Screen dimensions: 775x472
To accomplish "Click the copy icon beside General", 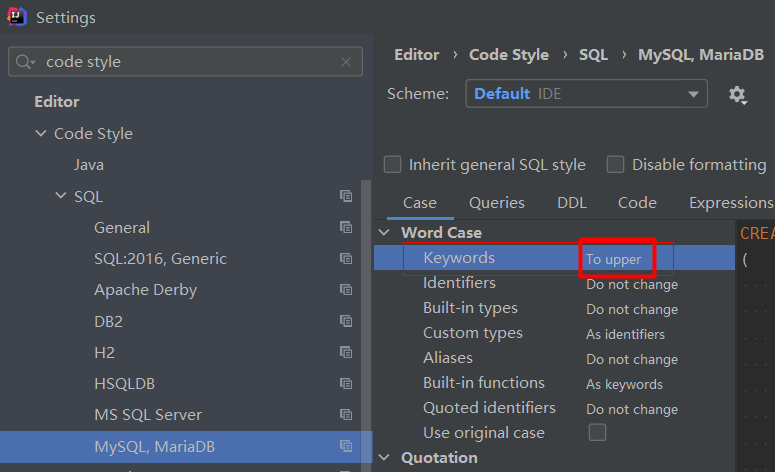I will point(346,227).
